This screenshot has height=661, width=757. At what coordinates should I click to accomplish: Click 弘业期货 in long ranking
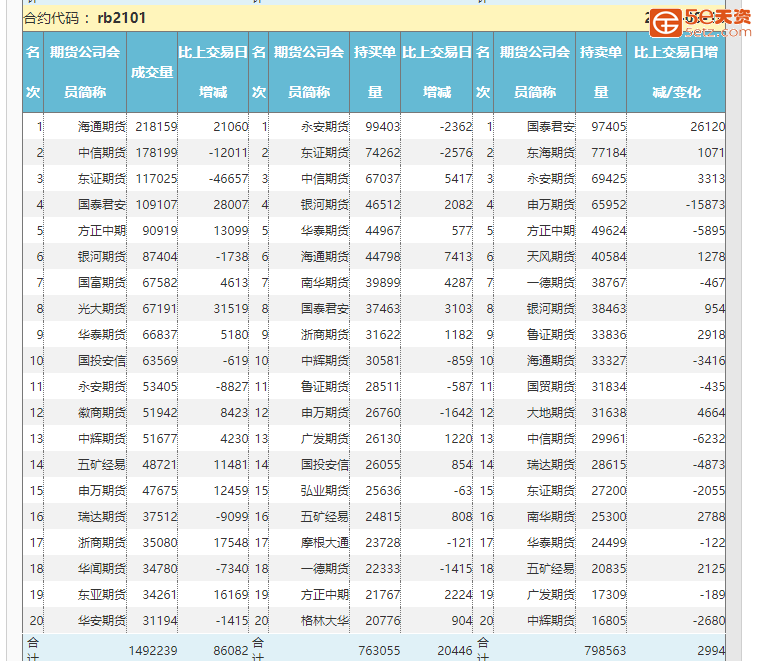325,491
